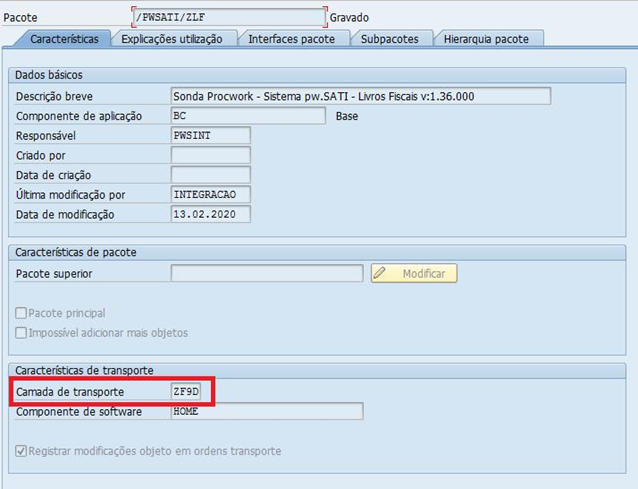Toggle Registrar modificações objeto em ordens transporte
This screenshot has height=489, width=638.
pos(21,451)
